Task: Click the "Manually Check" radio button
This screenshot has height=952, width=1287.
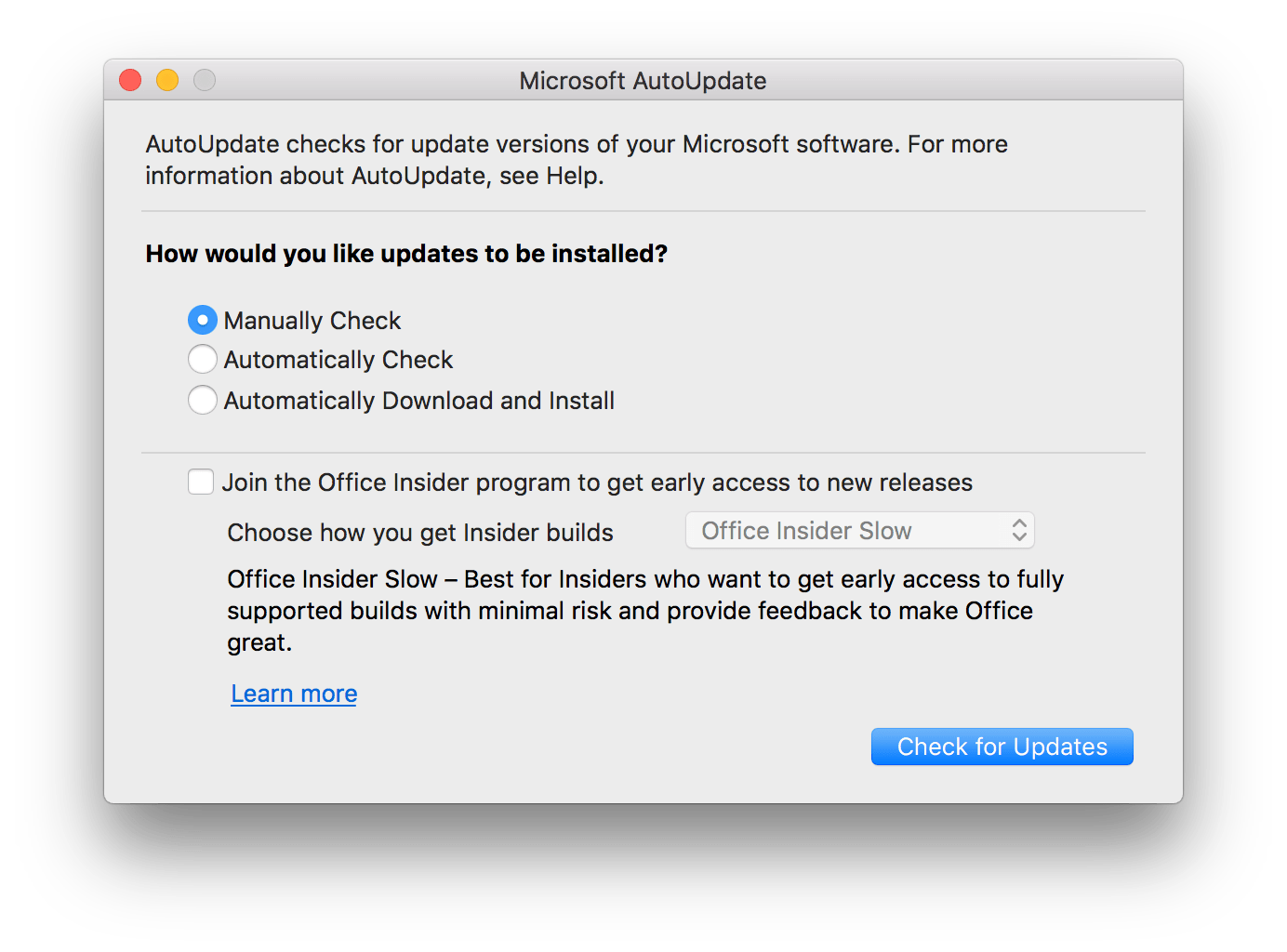Action: click(202, 319)
